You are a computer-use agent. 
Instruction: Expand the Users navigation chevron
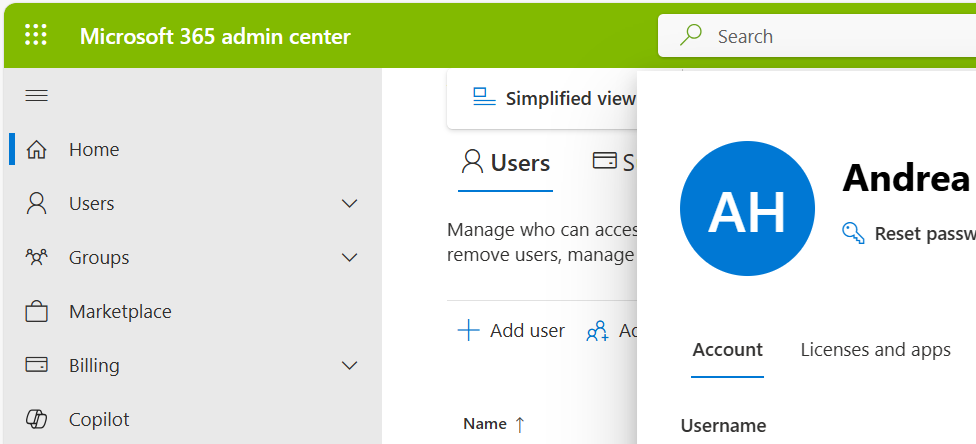(350, 204)
